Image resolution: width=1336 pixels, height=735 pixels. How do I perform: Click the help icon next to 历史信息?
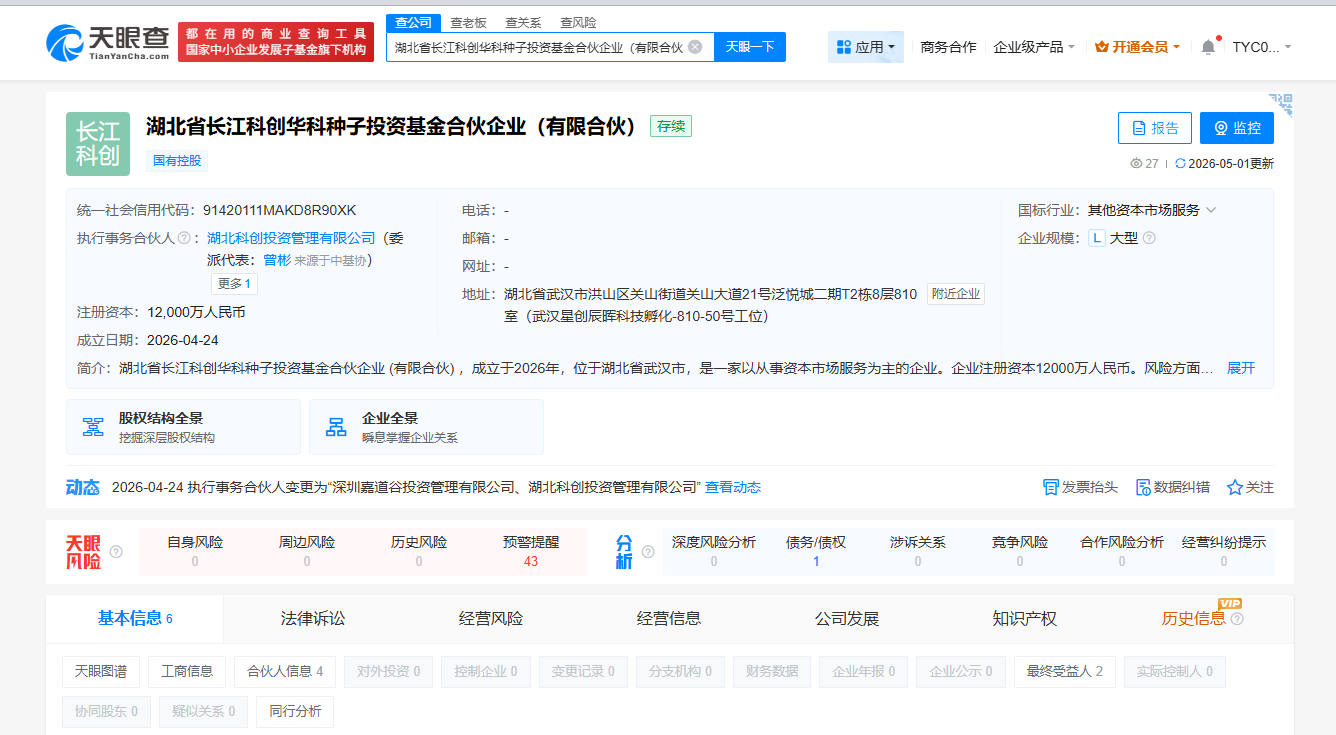(1237, 619)
